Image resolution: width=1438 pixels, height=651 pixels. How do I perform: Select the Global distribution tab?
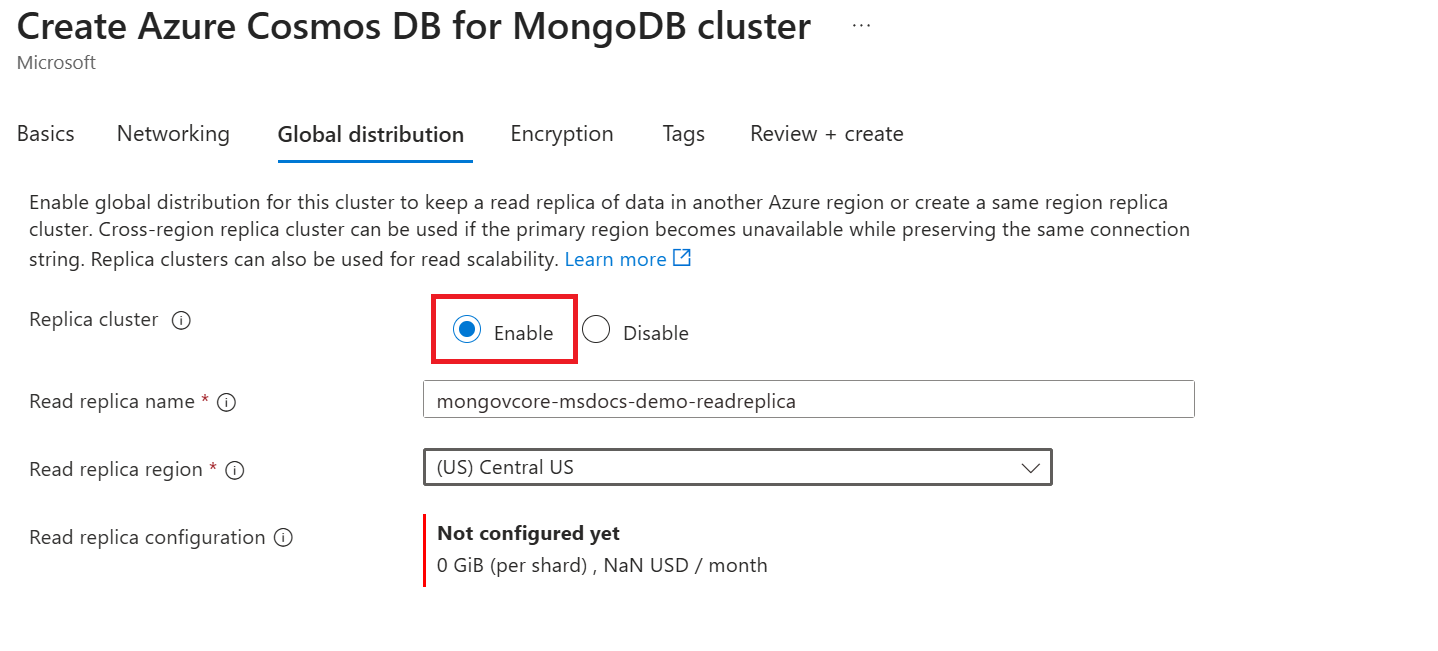pyautogui.click(x=371, y=135)
